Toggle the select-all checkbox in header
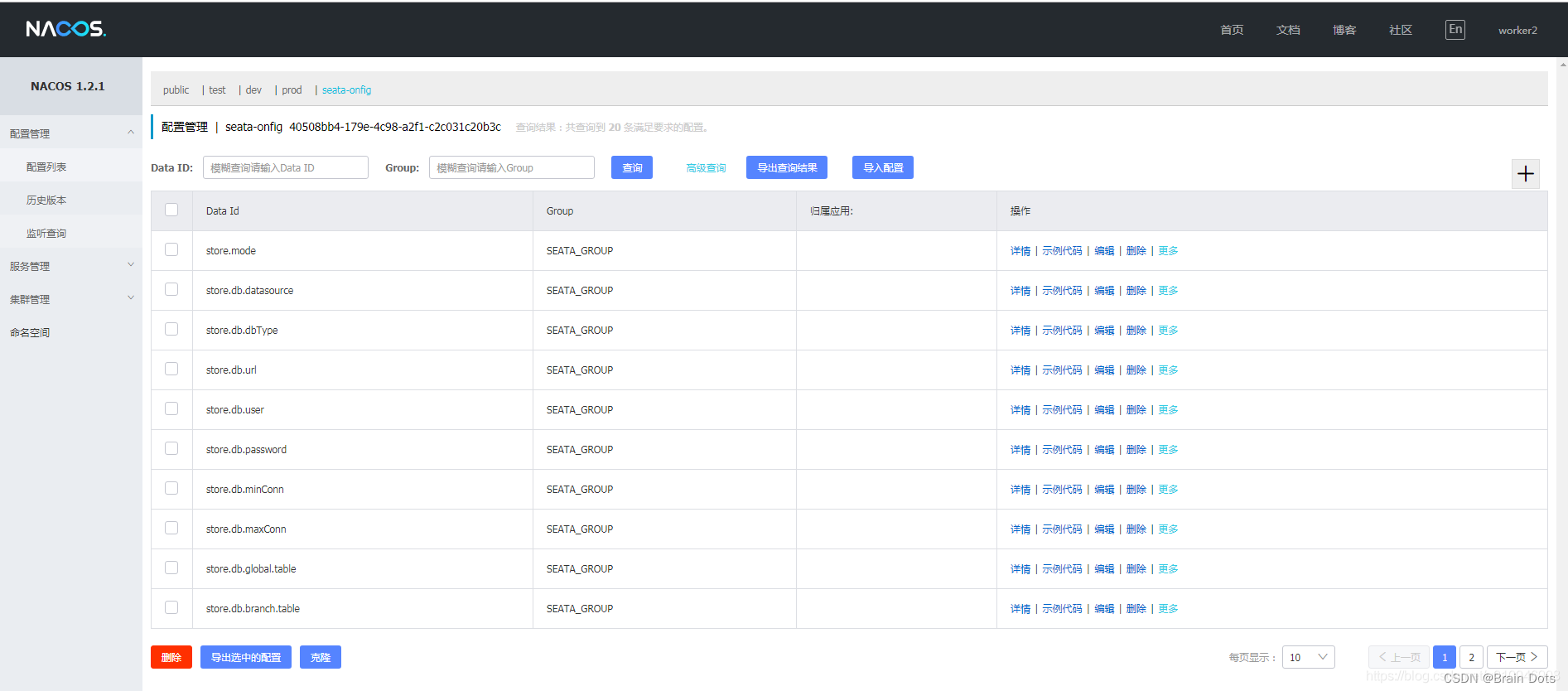The height and width of the screenshot is (691, 1568). click(171, 210)
